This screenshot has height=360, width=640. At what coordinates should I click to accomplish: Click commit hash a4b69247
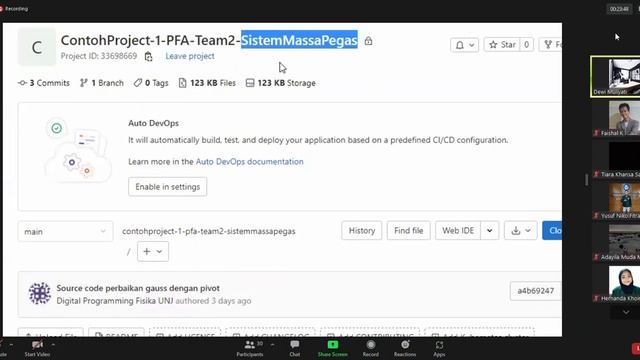[536, 291]
